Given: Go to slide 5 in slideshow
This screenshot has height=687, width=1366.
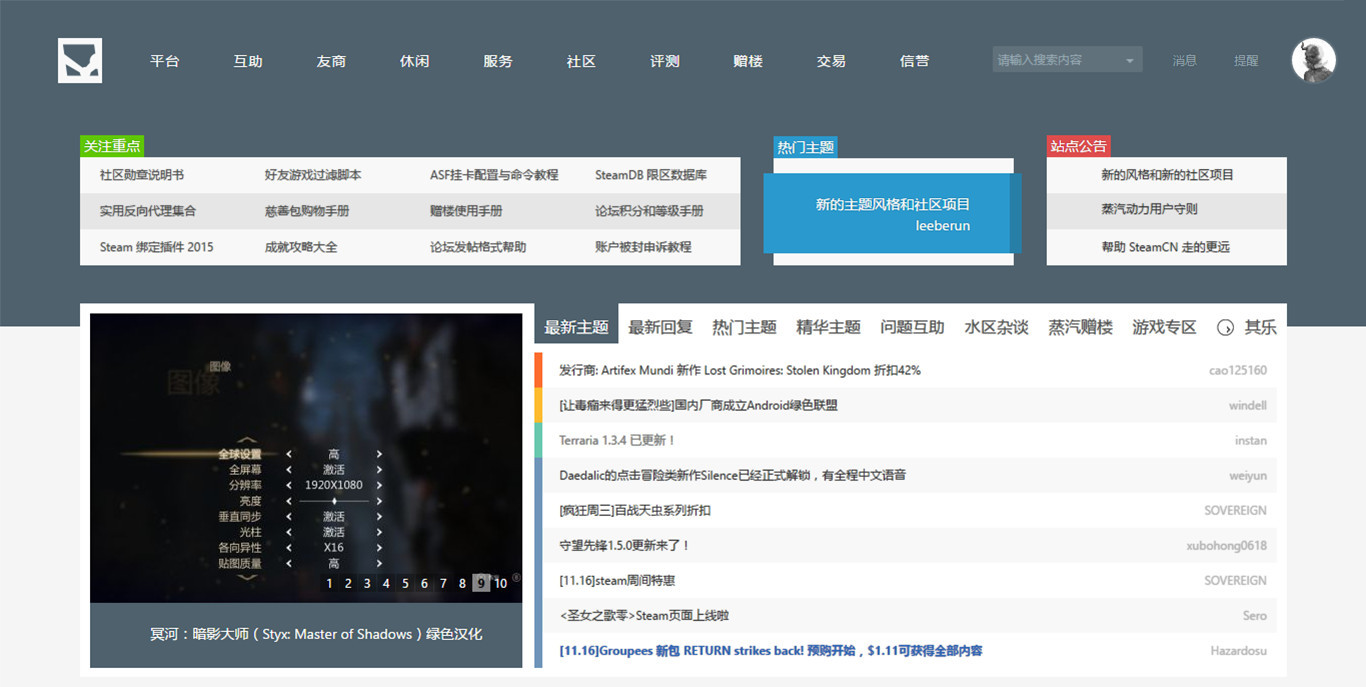Looking at the screenshot, I should coord(405,583).
